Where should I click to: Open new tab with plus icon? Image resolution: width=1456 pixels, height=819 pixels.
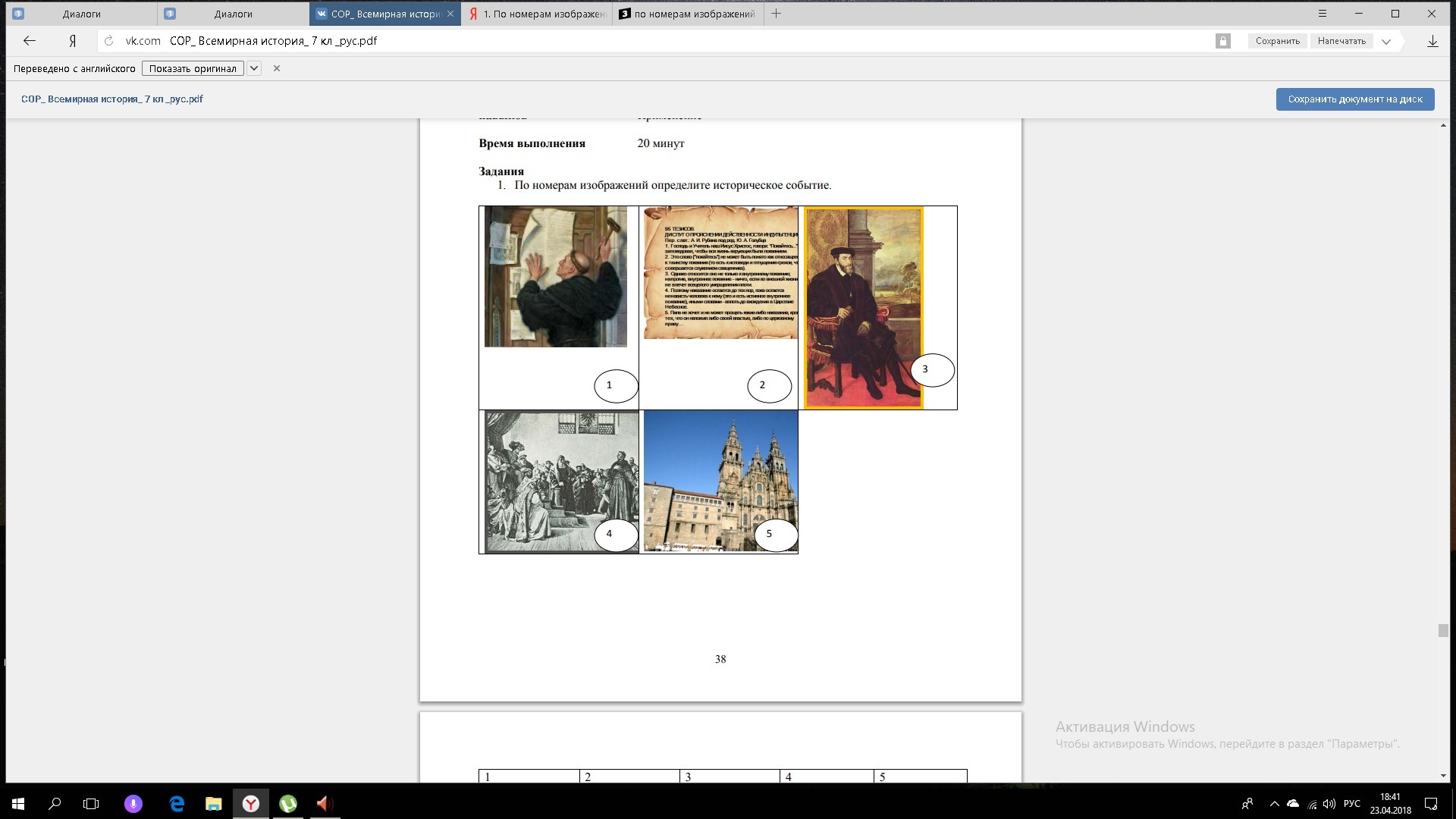(x=776, y=14)
